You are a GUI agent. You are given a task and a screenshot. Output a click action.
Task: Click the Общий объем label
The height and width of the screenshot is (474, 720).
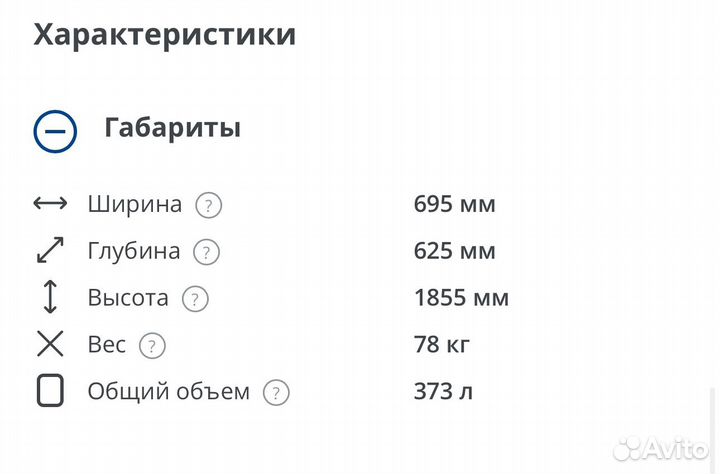[x=169, y=391]
